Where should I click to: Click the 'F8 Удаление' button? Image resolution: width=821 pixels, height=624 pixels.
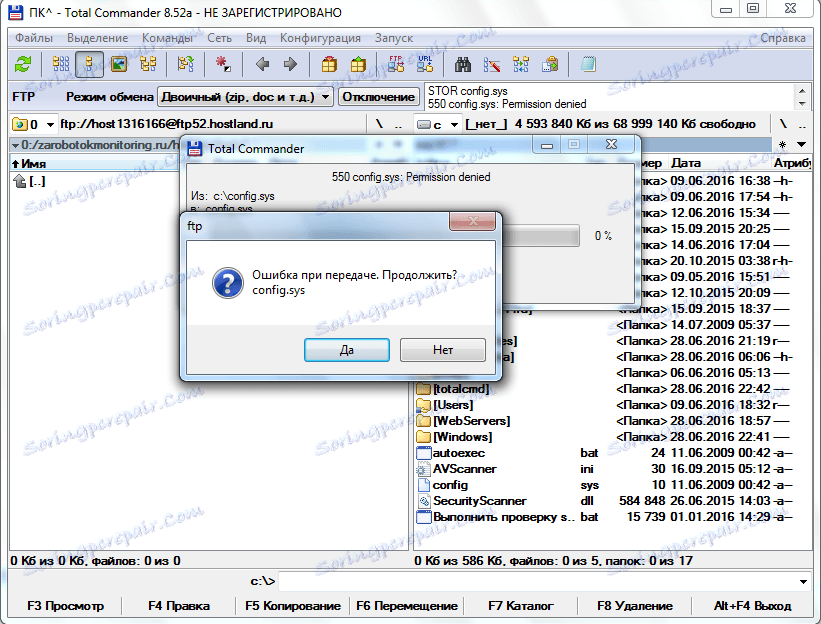(635, 606)
